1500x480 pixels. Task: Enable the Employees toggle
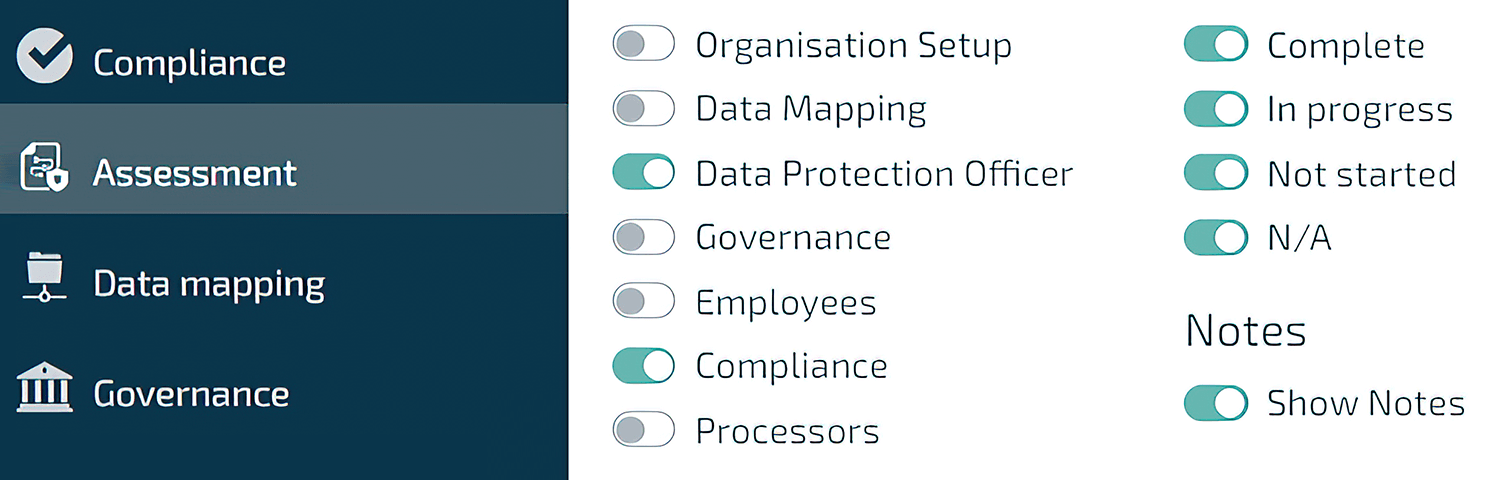(x=644, y=301)
